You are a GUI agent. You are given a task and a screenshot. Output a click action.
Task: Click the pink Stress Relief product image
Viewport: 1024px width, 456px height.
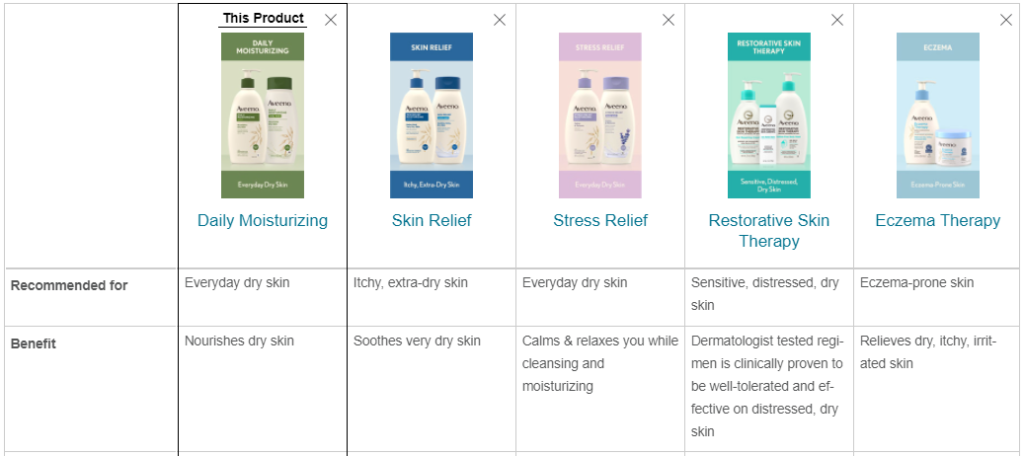click(600, 116)
